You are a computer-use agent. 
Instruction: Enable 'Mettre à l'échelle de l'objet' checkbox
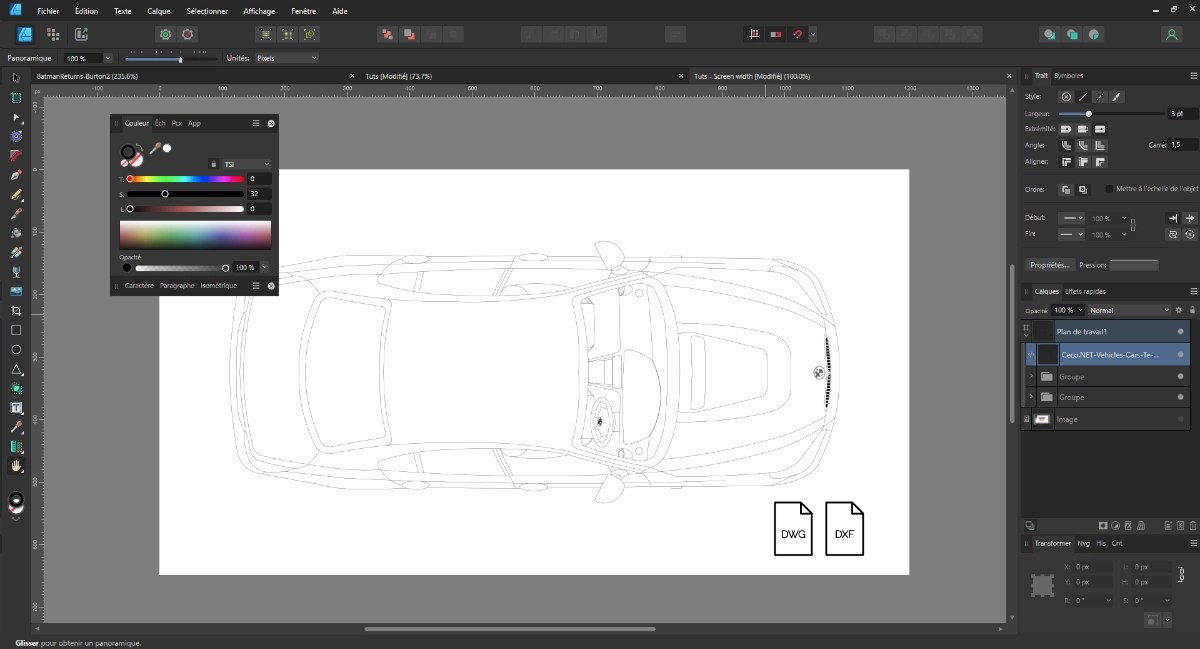coord(1109,189)
